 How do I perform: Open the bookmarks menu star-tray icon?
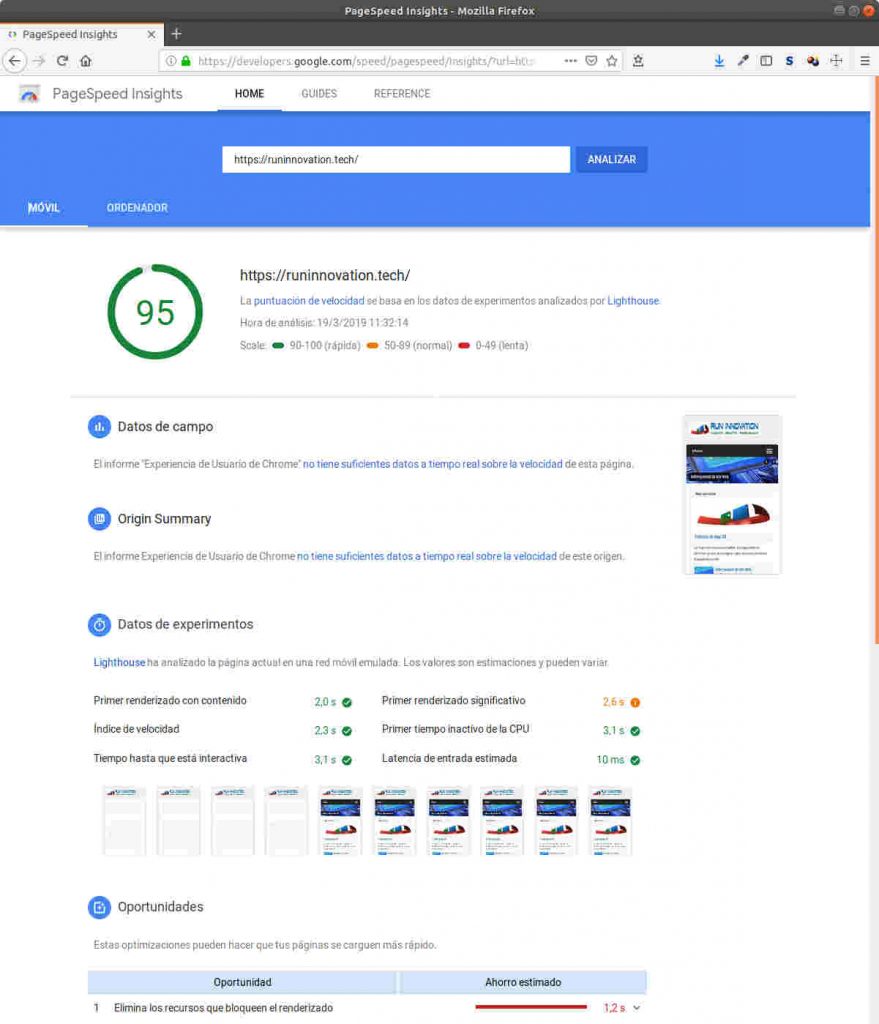click(x=638, y=61)
